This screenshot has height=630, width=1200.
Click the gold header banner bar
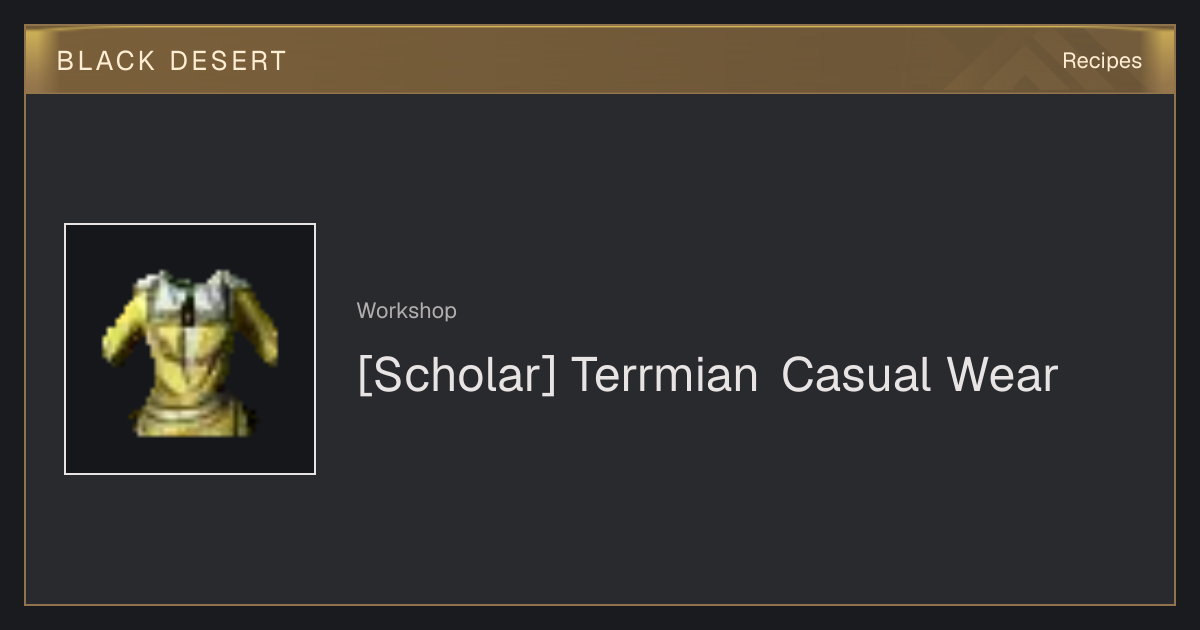(x=600, y=60)
